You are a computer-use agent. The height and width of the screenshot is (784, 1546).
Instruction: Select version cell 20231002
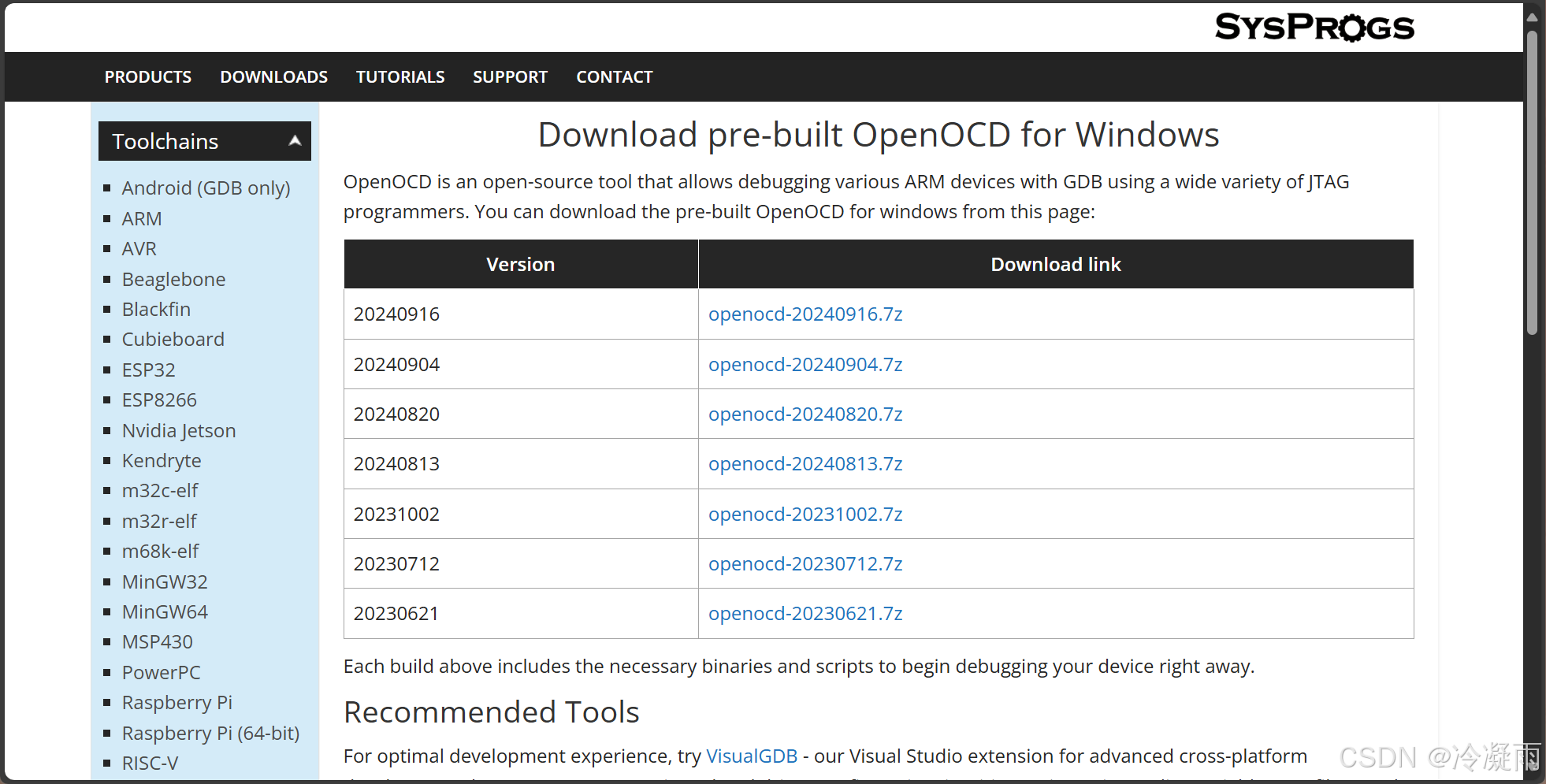[x=521, y=515]
